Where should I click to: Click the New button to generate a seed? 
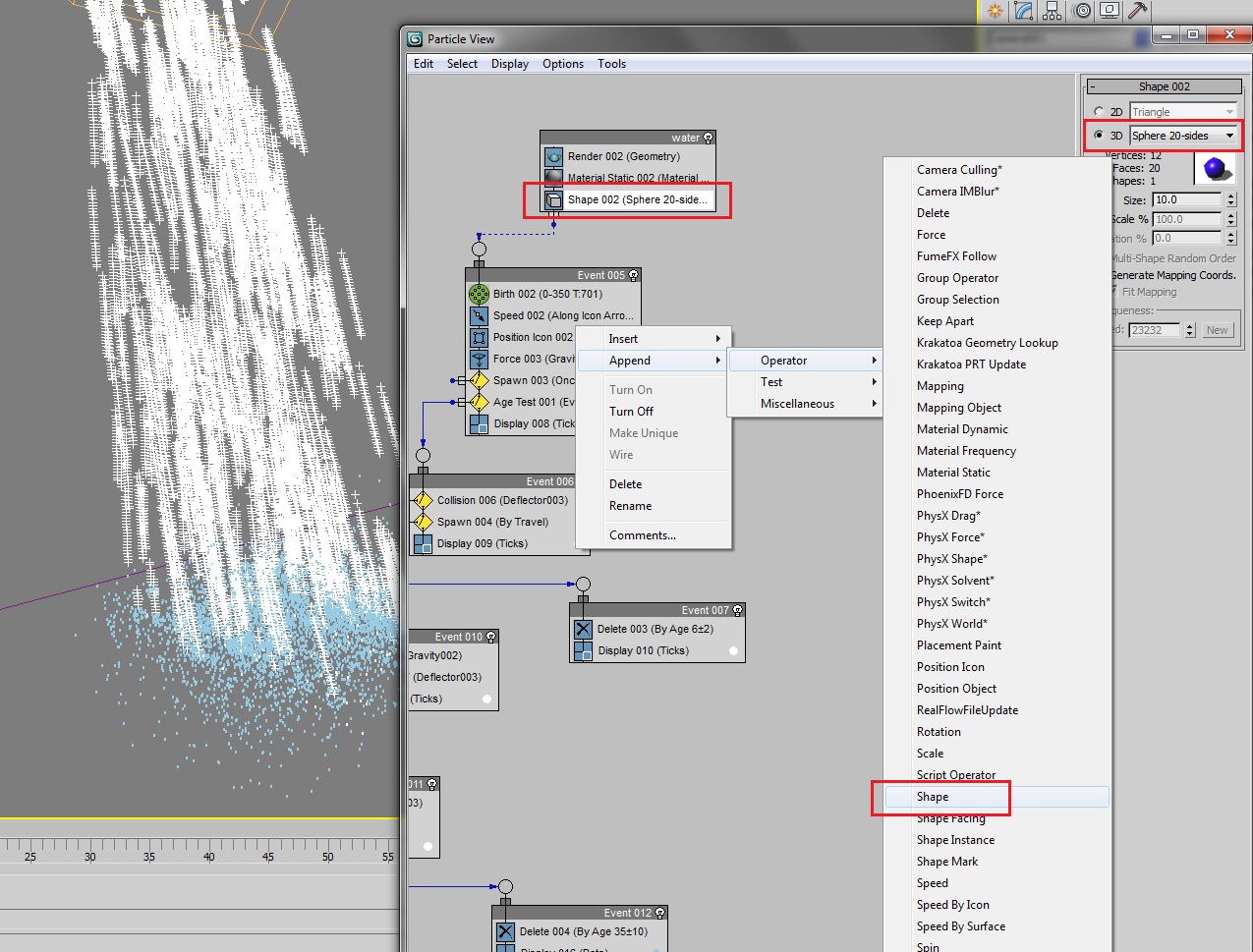pos(1217,329)
